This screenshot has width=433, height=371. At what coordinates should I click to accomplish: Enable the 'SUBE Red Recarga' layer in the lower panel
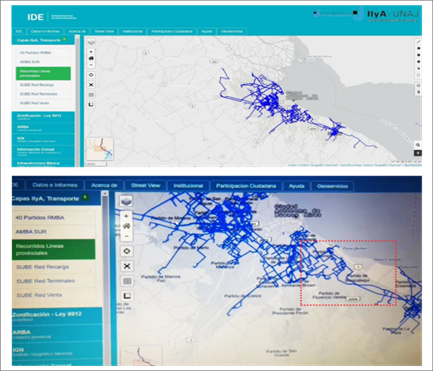[x=54, y=267]
